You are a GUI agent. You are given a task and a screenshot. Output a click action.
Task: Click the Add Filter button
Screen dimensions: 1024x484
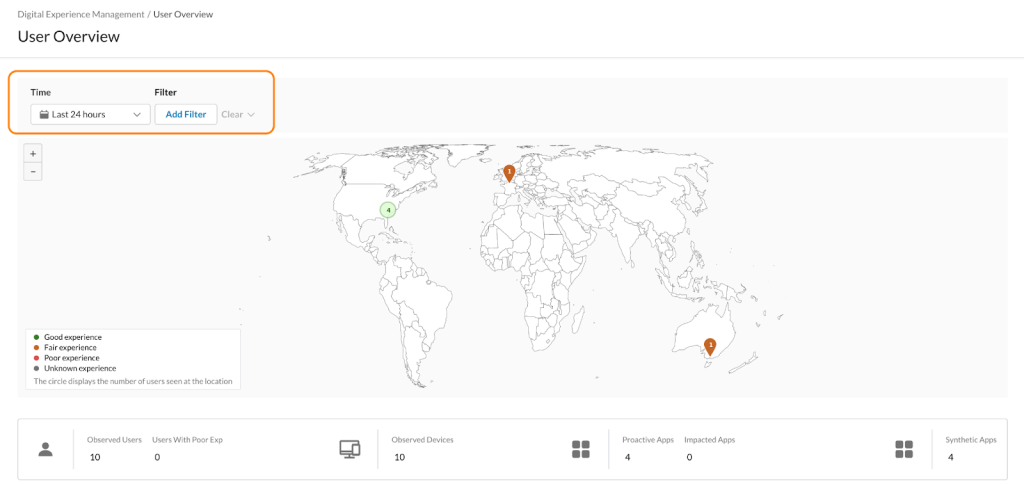click(x=186, y=114)
